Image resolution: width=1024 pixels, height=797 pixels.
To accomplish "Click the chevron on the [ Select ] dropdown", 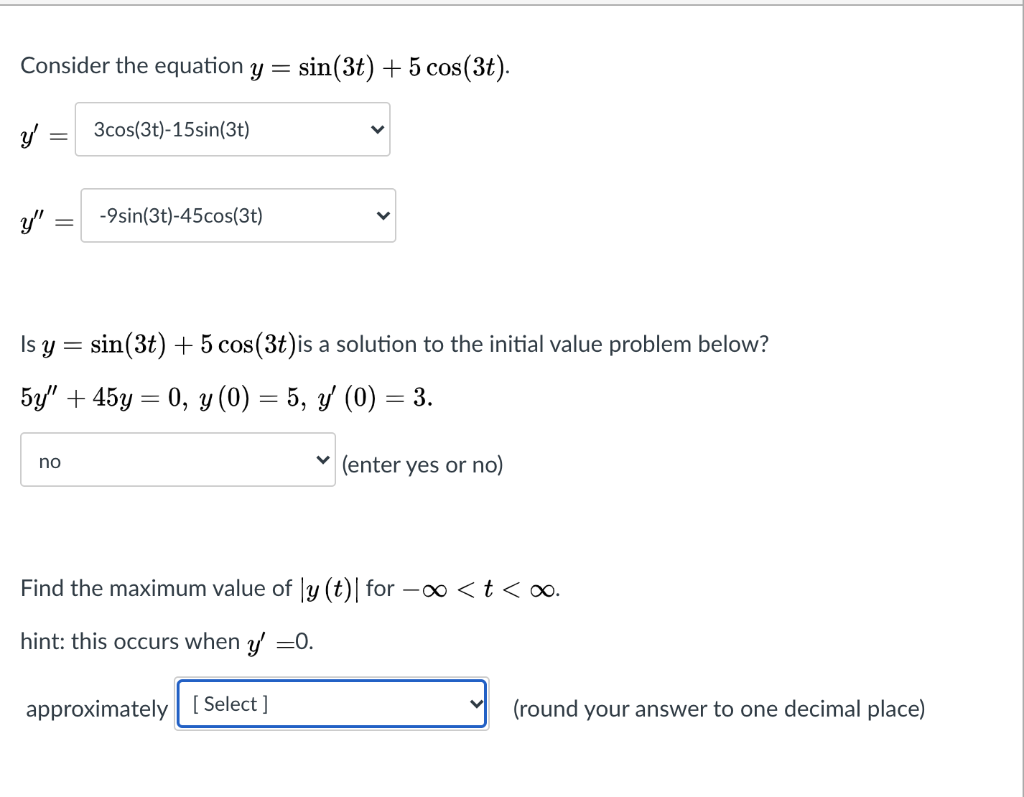I will pyautogui.click(x=474, y=703).
